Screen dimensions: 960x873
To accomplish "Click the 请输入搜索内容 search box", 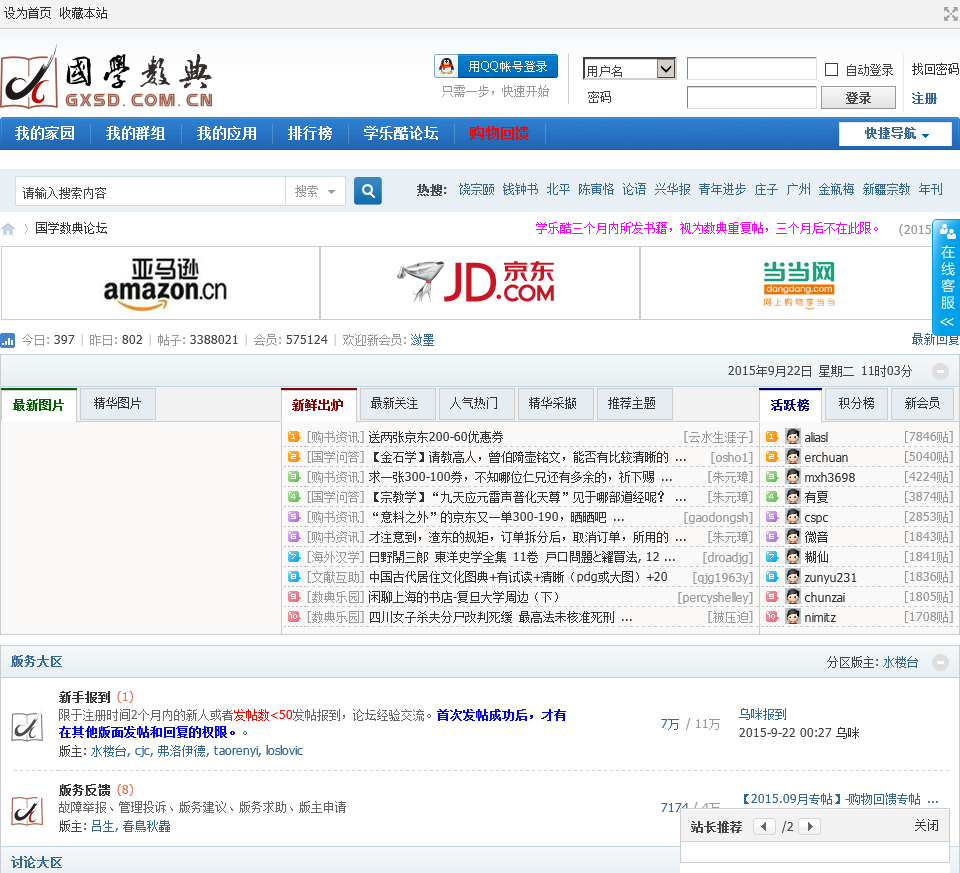I will point(151,192).
